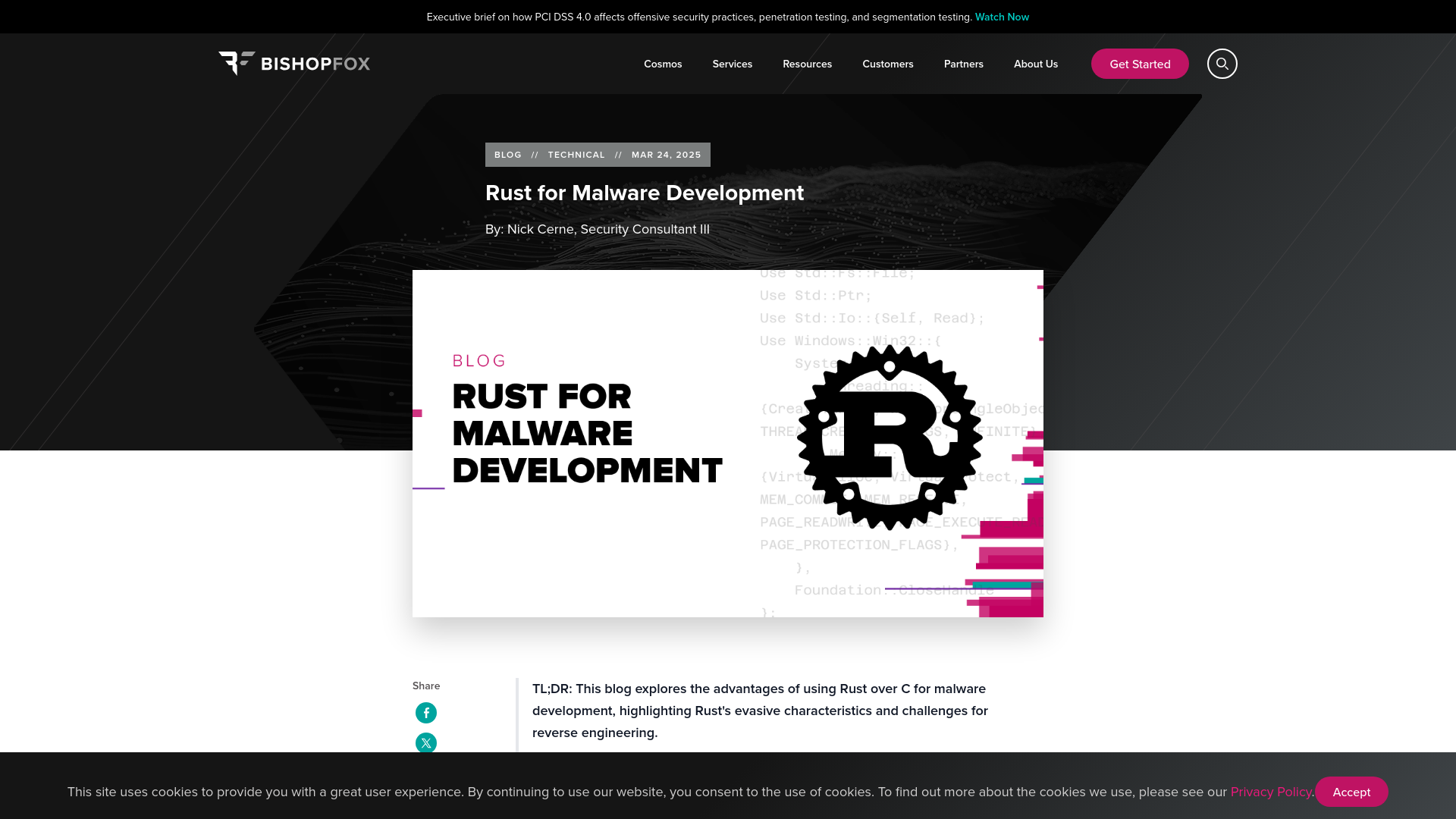The image size is (1456, 819).
Task: Accept the cookie notice
Action: [x=1351, y=792]
